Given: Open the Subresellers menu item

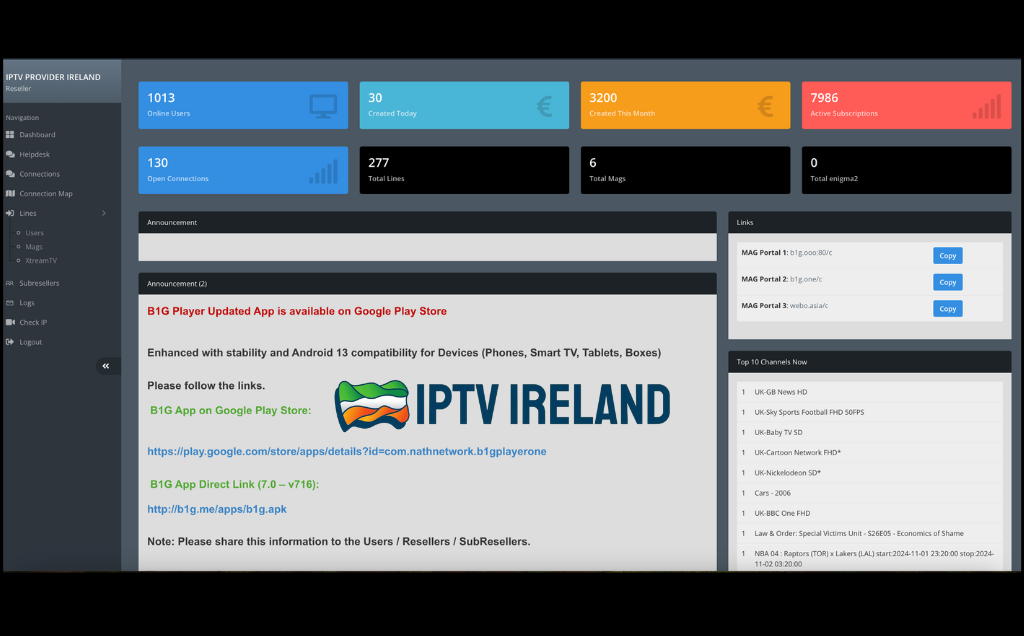Looking at the screenshot, I should pyautogui.click(x=39, y=283).
